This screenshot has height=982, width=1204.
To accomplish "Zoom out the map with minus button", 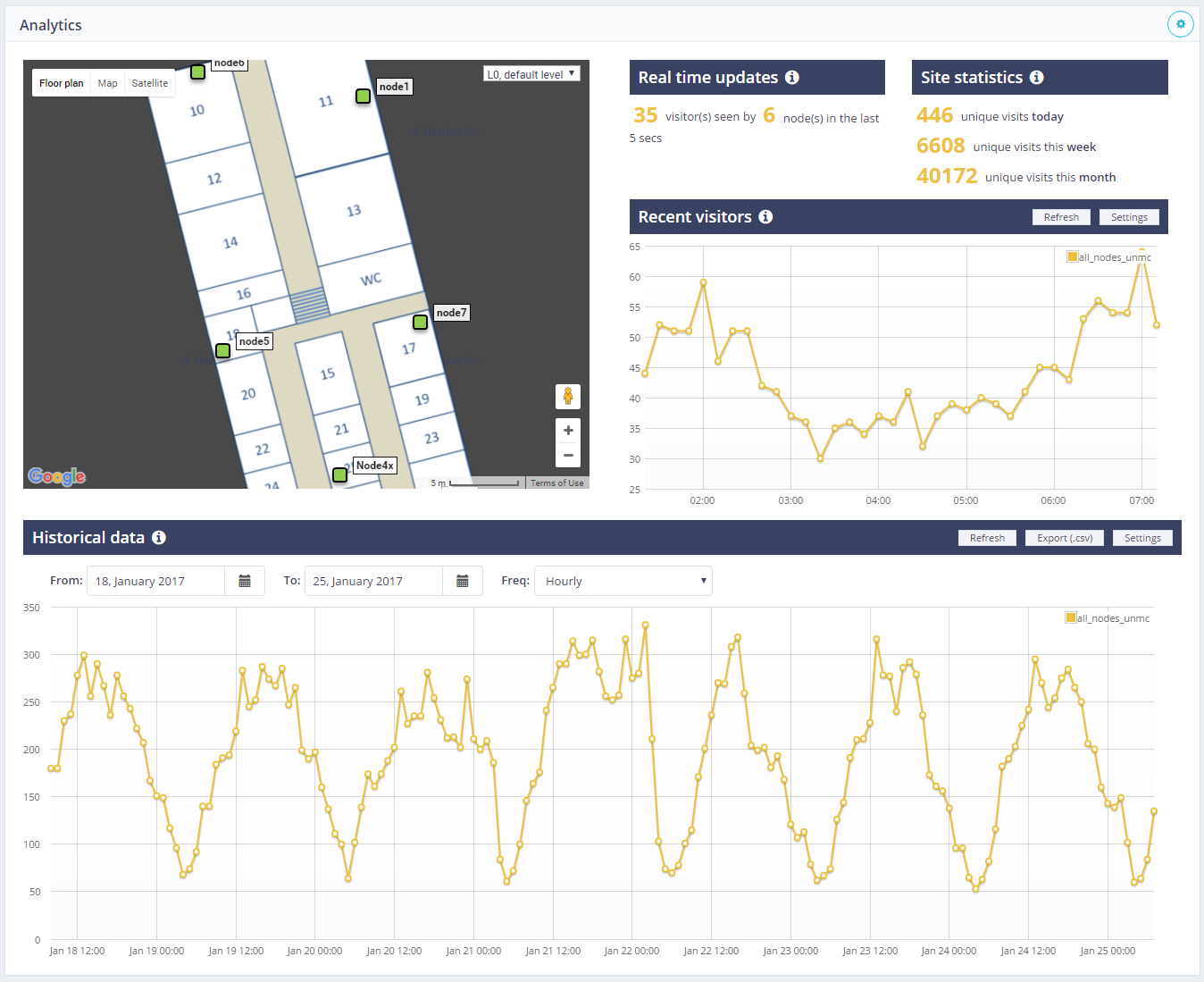I will click(568, 455).
